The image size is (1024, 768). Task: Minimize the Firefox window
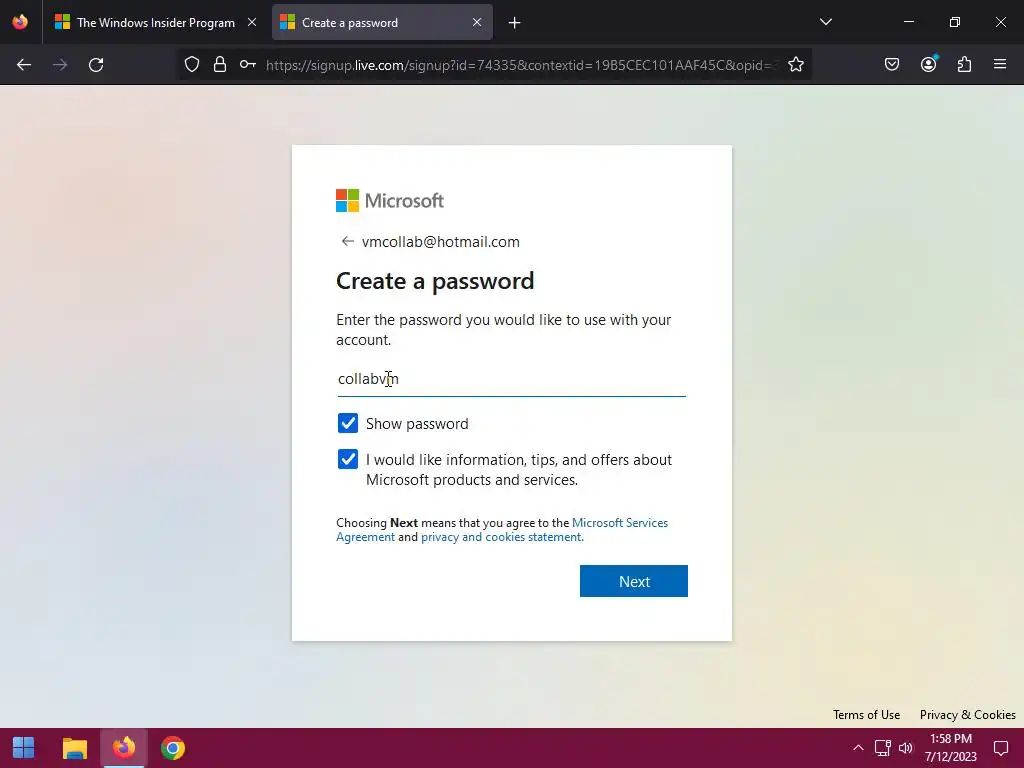coord(908,22)
